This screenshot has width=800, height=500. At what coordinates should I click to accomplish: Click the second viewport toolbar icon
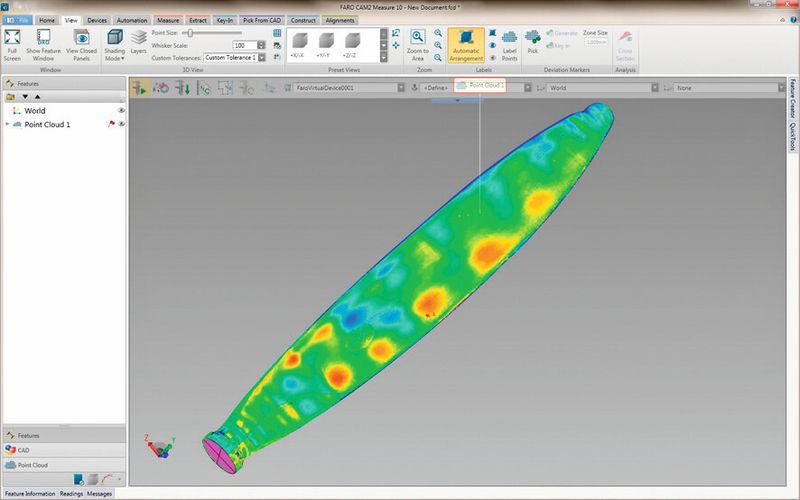pos(161,88)
